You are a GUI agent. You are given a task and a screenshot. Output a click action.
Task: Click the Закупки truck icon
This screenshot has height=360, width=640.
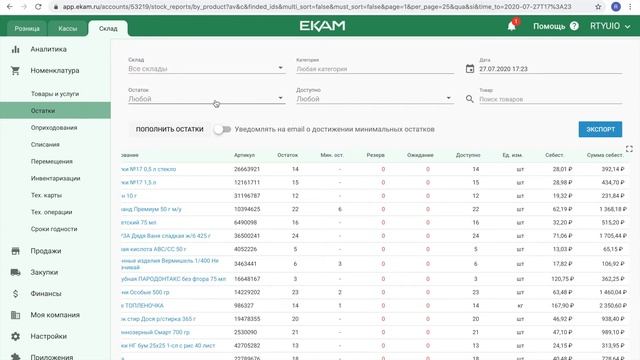16,272
